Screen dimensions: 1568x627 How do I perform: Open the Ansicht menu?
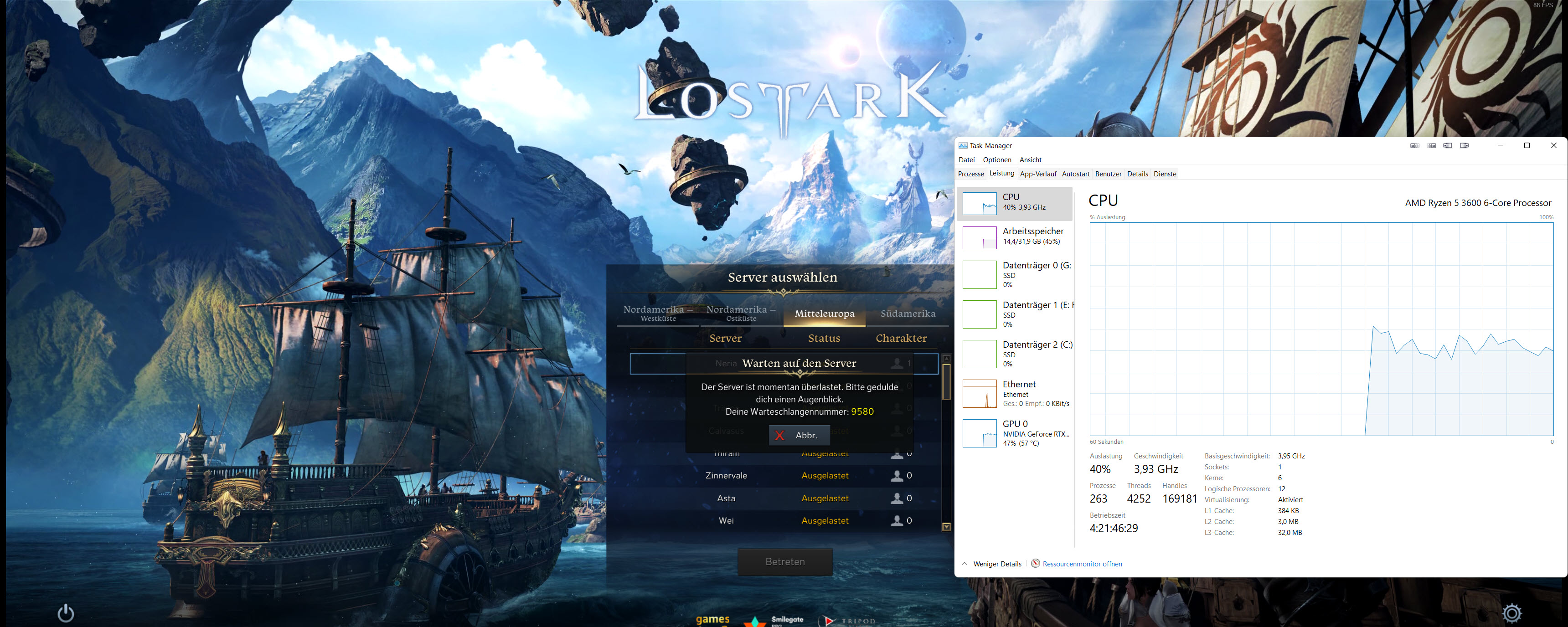pyautogui.click(x=1031, y=160)
